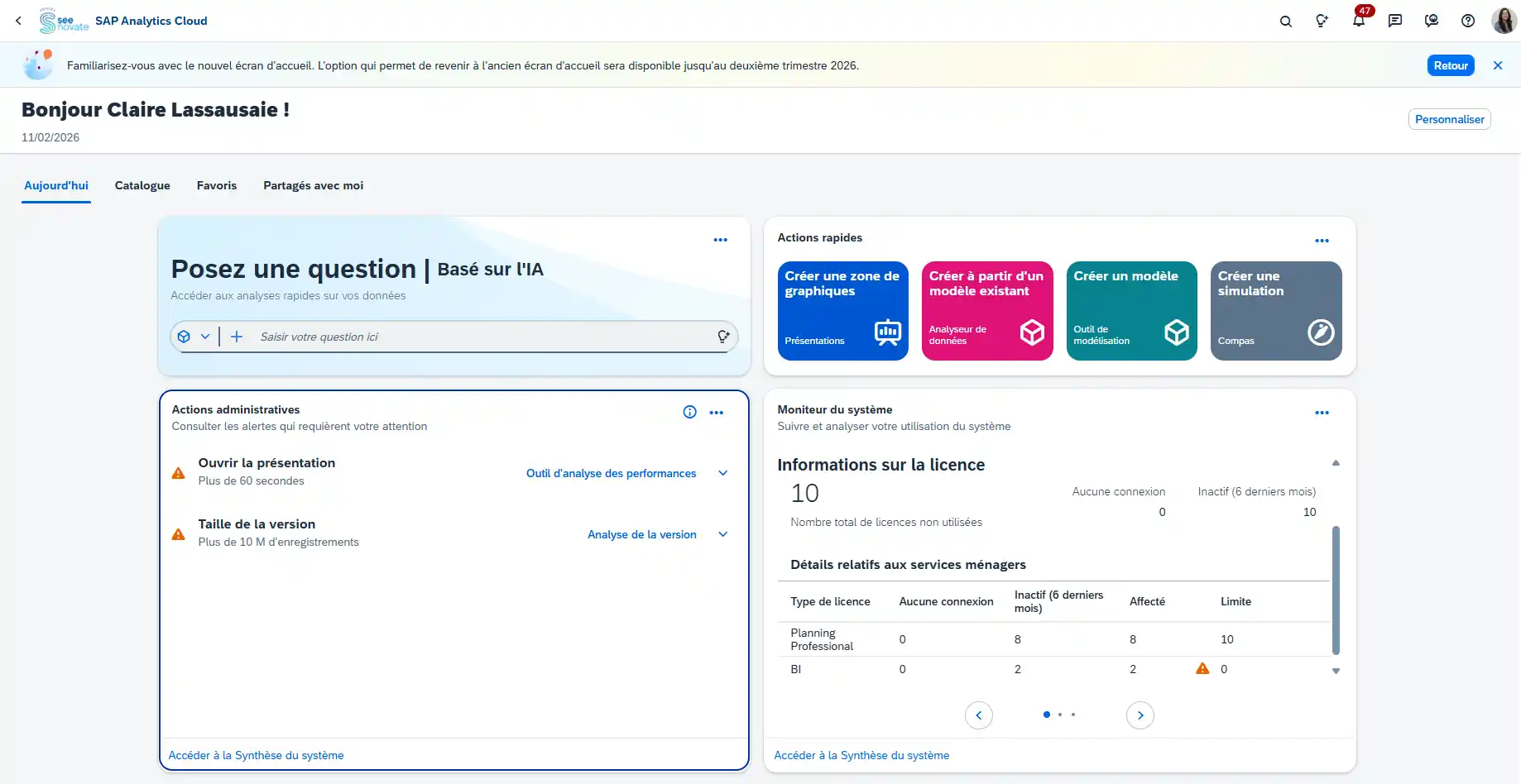
Task: Open the user profile avatar
Action: click(x=1503, y=21)
